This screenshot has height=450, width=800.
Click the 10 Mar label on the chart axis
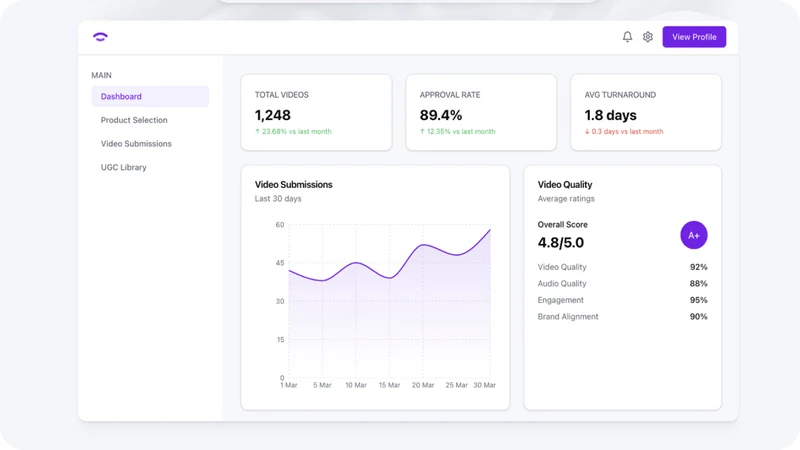pos(356,385)
